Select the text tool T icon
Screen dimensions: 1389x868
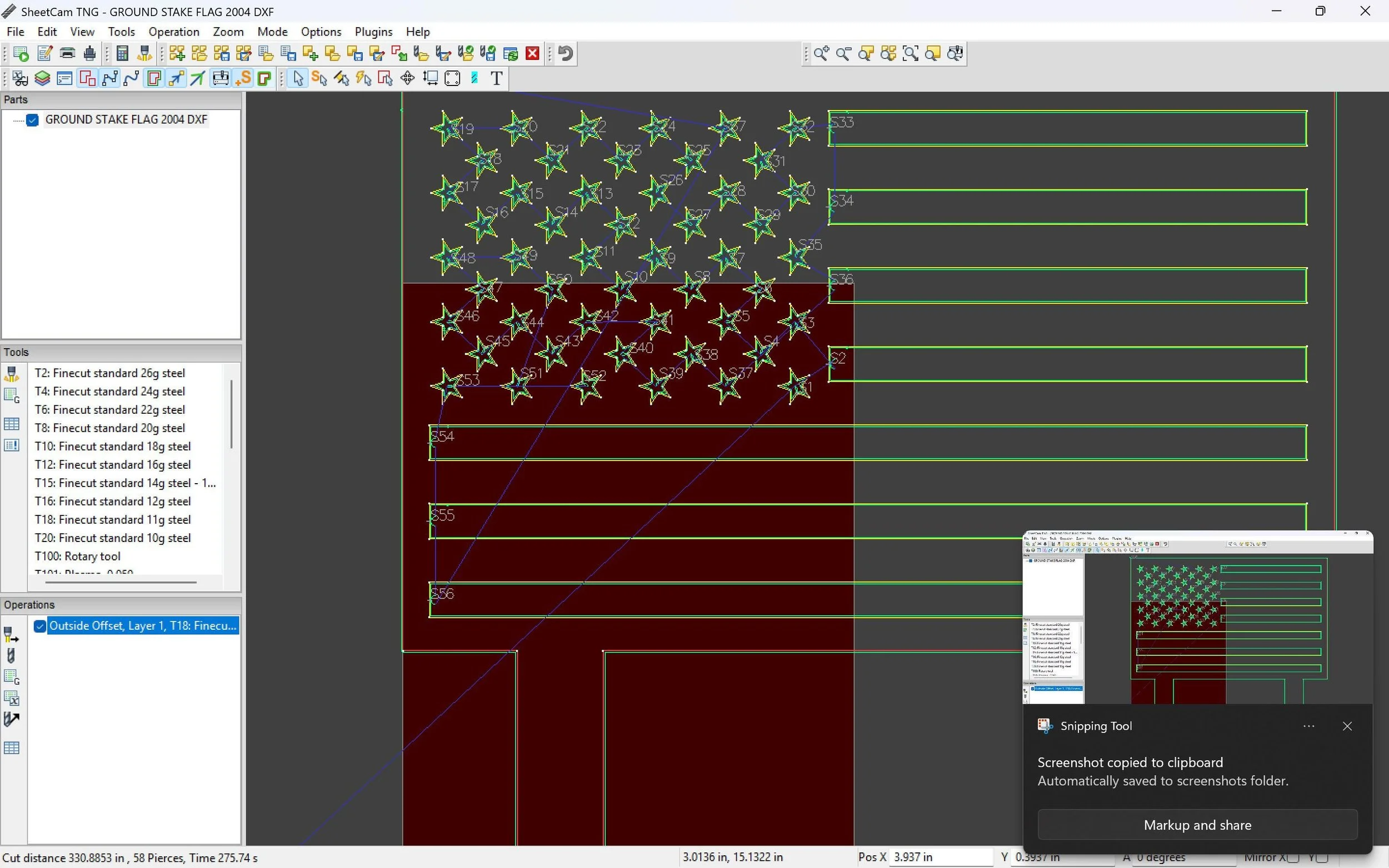497,78
